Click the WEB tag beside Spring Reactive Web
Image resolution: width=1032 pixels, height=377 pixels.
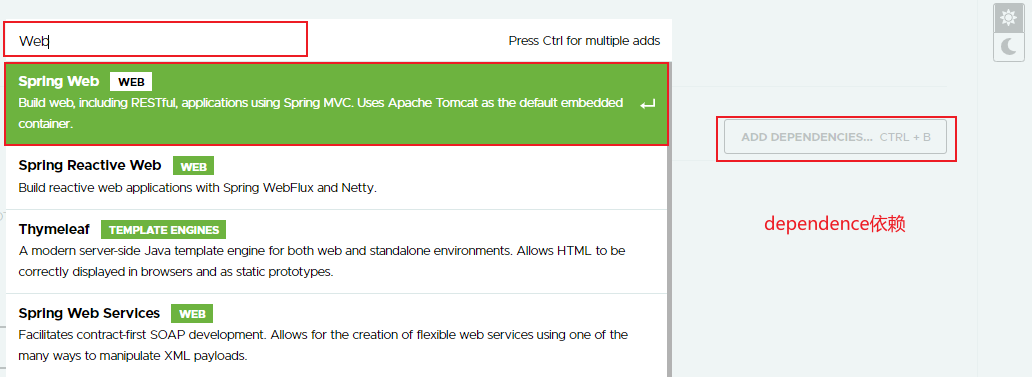(194, 166)
